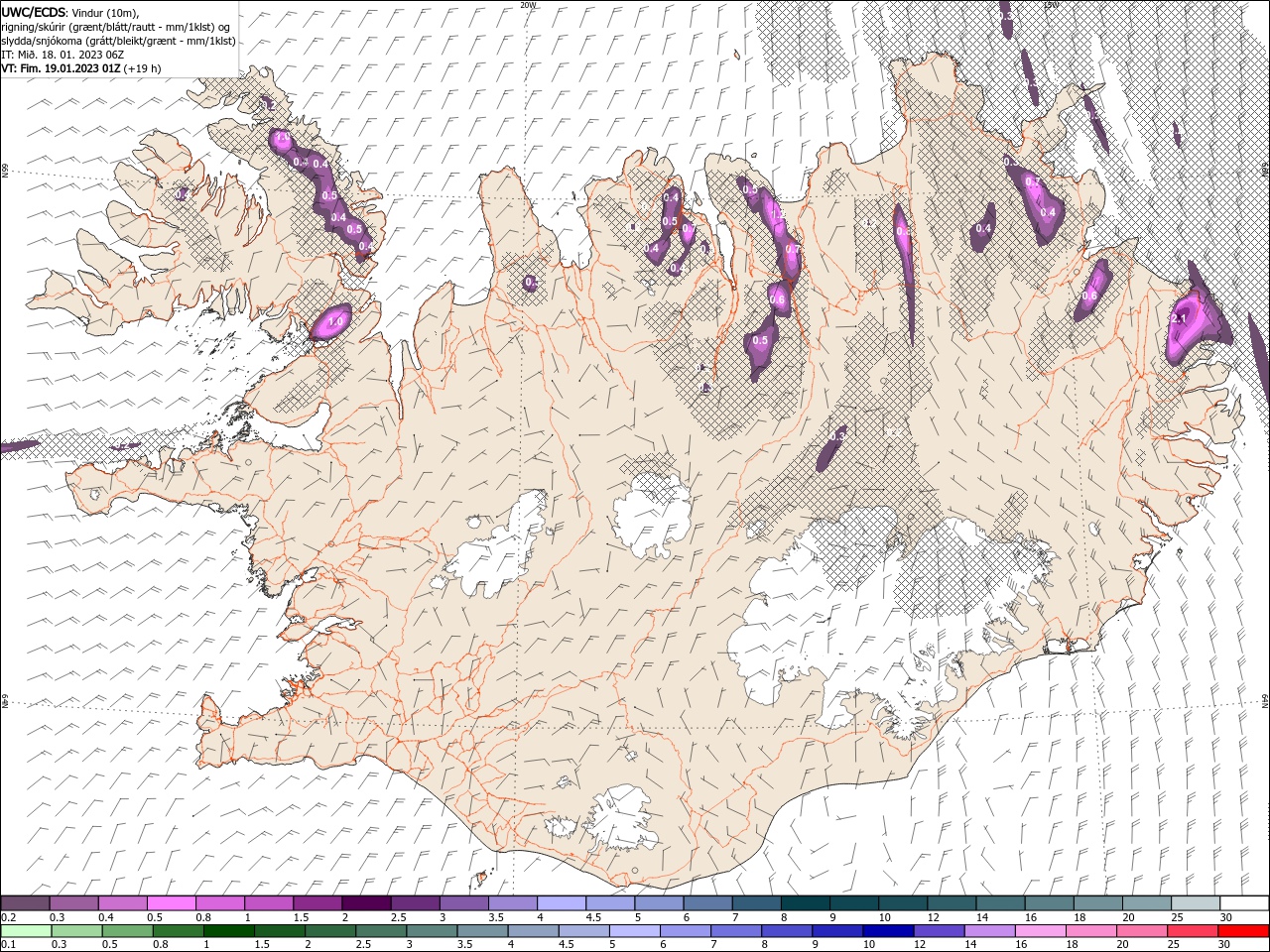This screenshot has width=1270, height=952.
Task: Click the 15W longitude label at top
Action: point(1051,5)
